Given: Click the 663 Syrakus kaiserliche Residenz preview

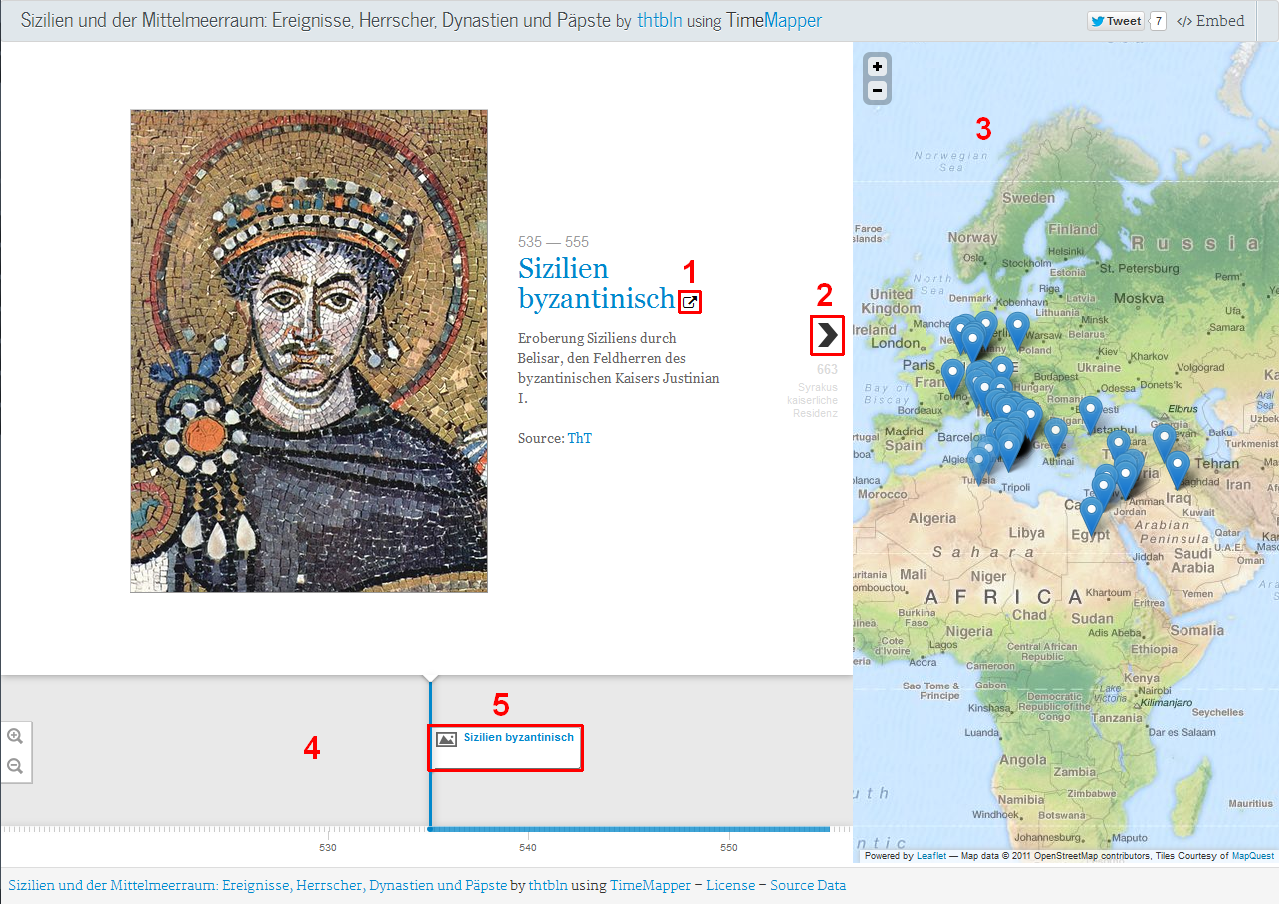Looking at the screenshot, I should tap(813, 391).
